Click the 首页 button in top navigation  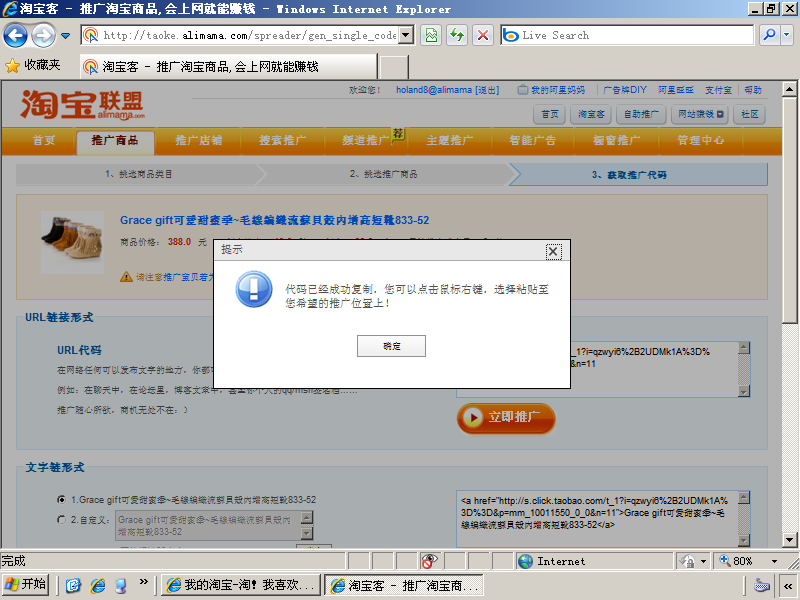tap(549, 114)
